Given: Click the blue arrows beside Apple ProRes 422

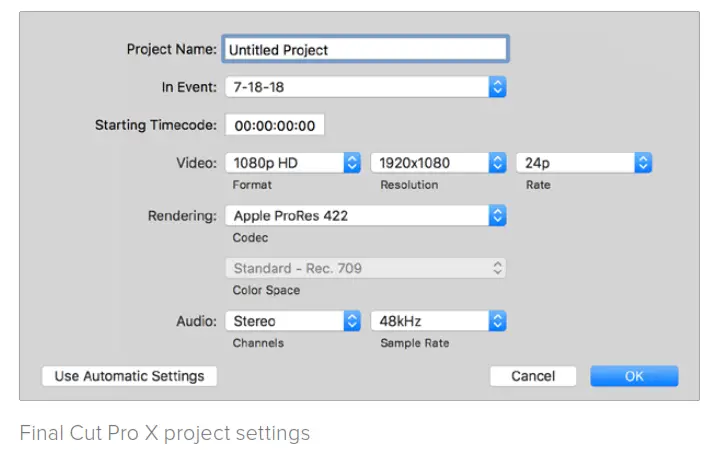Looking at the screenshot, I should click(x=498, y=215).
